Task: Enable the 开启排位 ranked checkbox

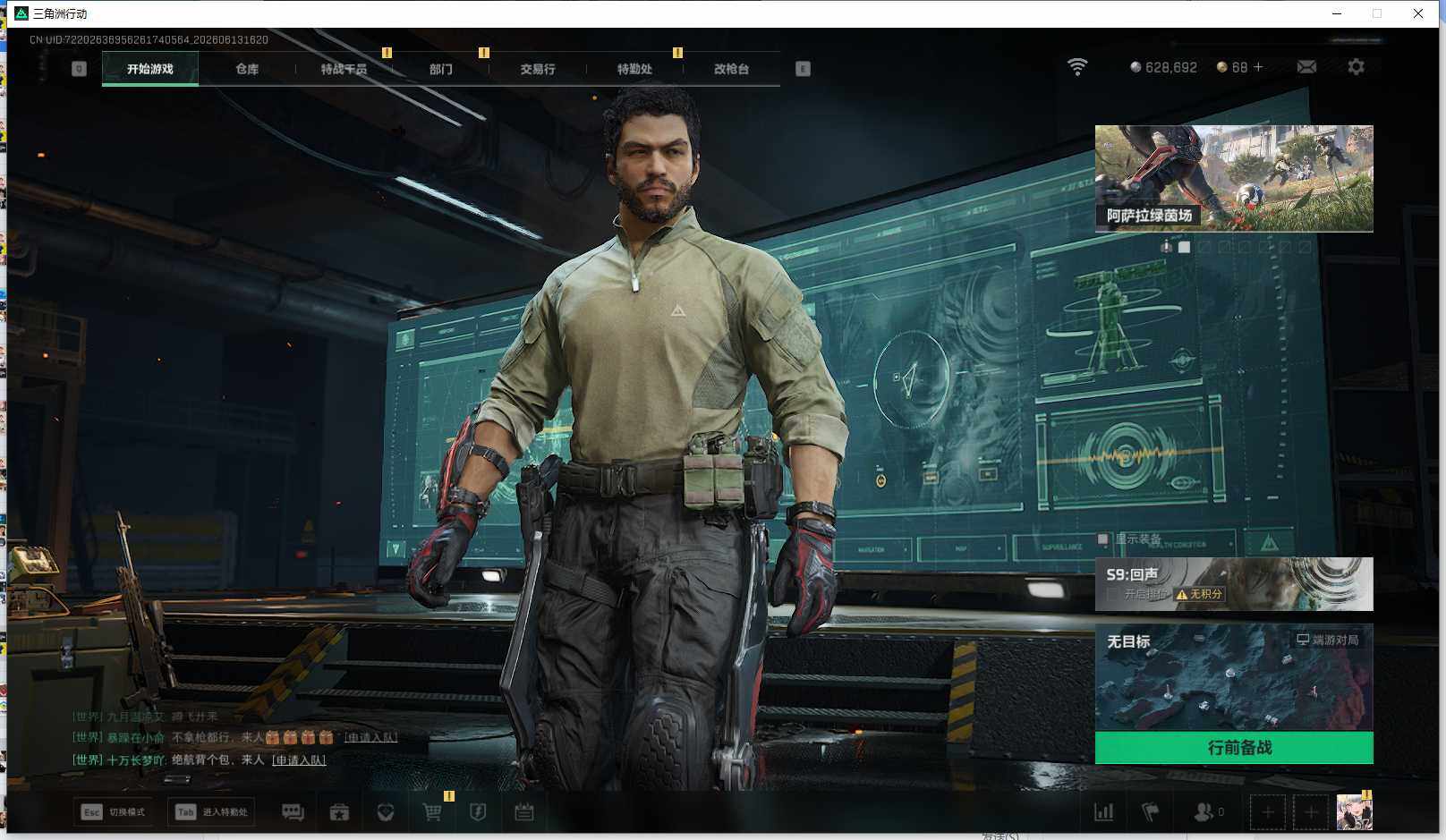Action: point(1112,594)
